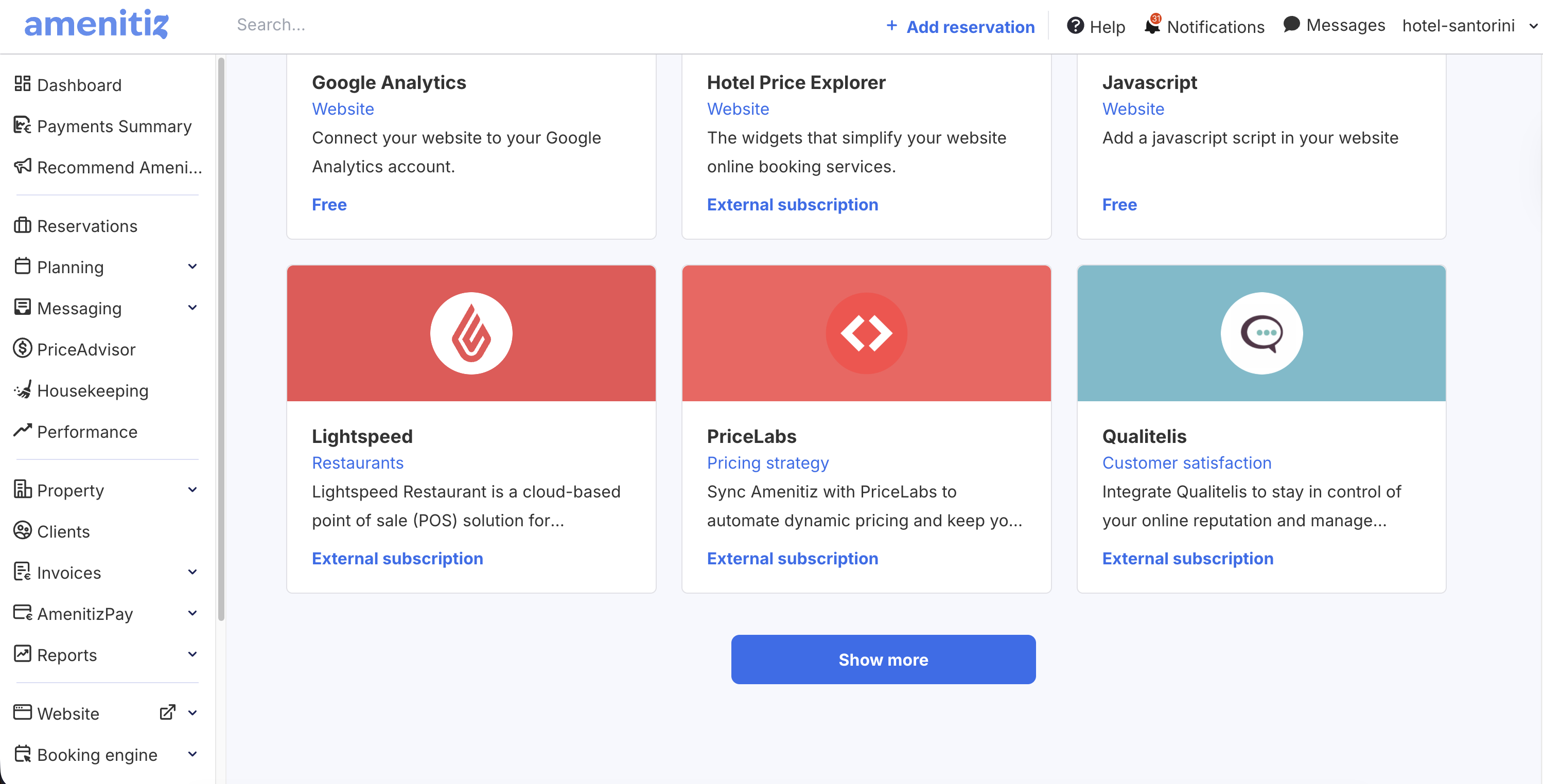Expand the Invoices submenu chevron
The image size is (1543, 784).
click(x=192, y=572)
